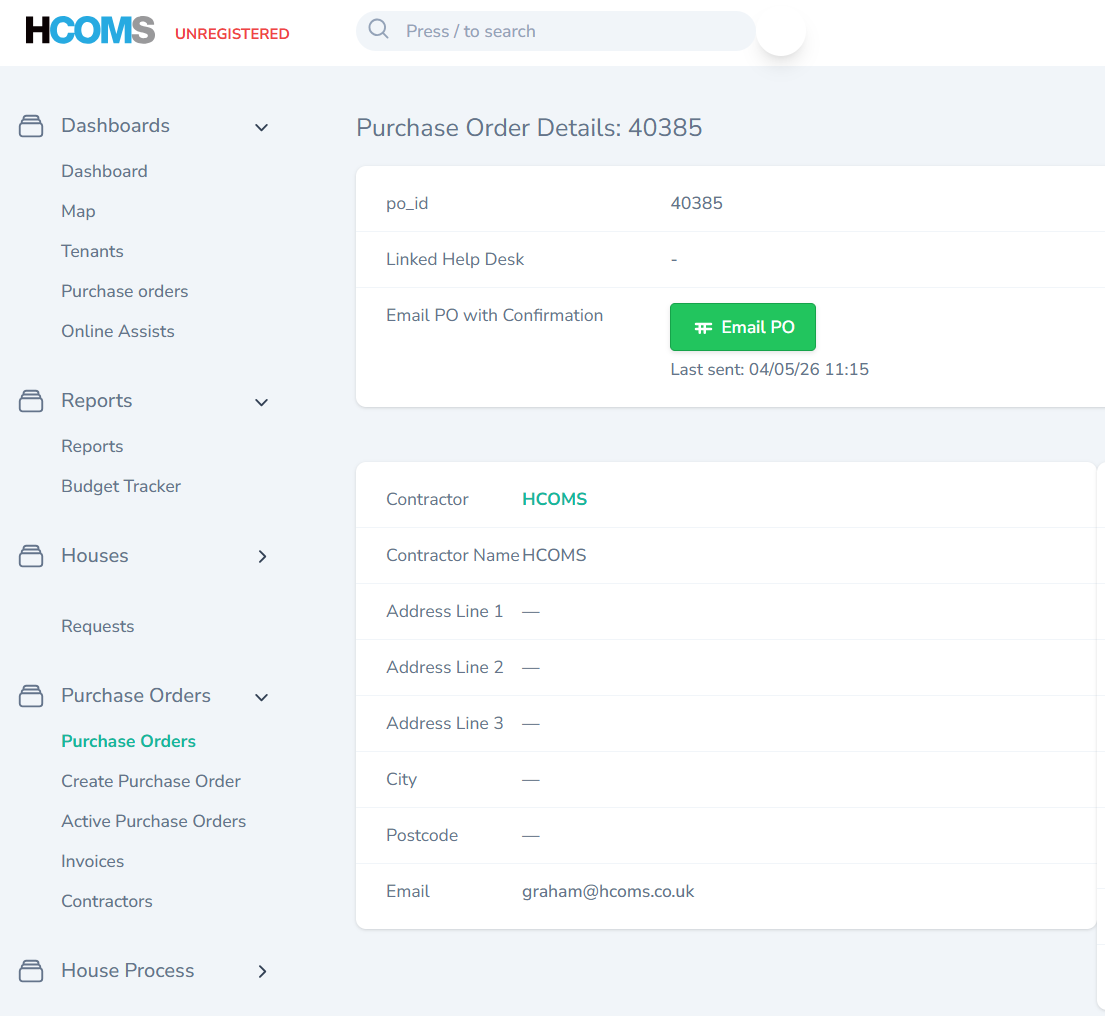Open Budget Tracker
Image resolution: width=1105 pixels, height=1016 pixels.
click(x=121, y=486)
